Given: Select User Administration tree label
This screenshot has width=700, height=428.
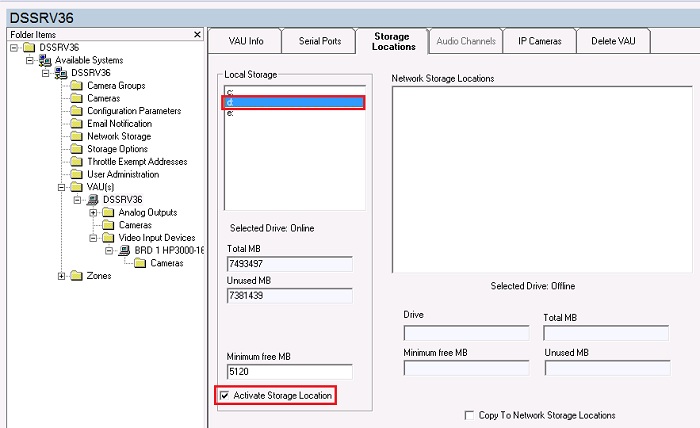Looking at the screenshot, I should [x=123, y=175].
